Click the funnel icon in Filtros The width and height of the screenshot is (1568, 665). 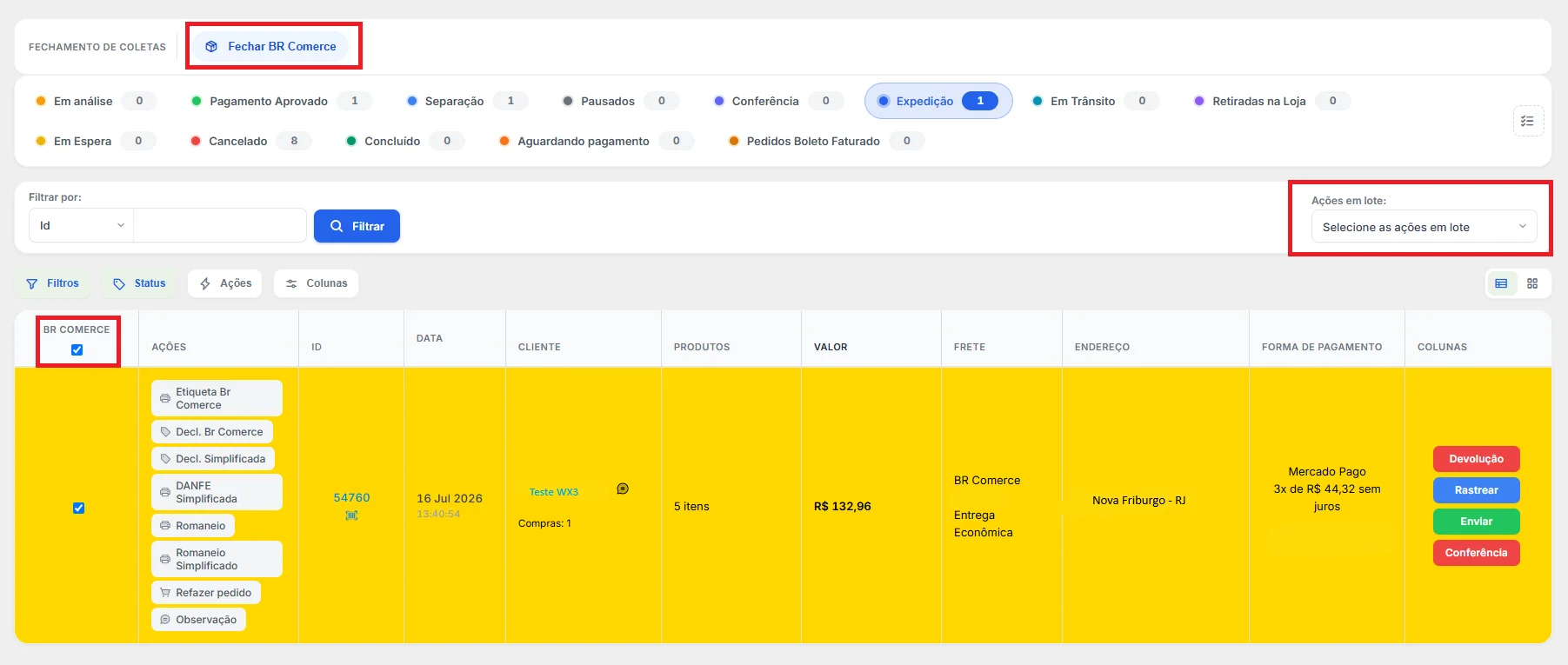32,283
